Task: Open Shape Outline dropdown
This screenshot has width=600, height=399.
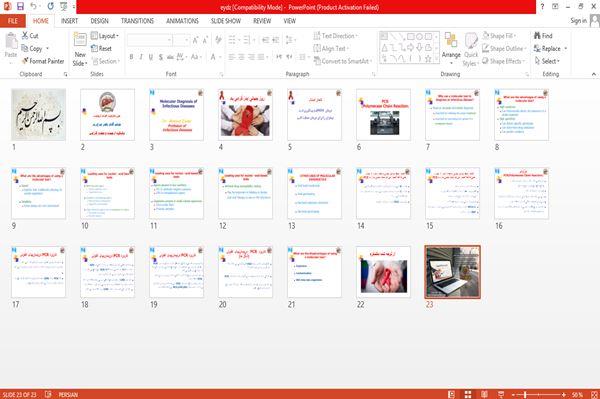Action: 504,49
